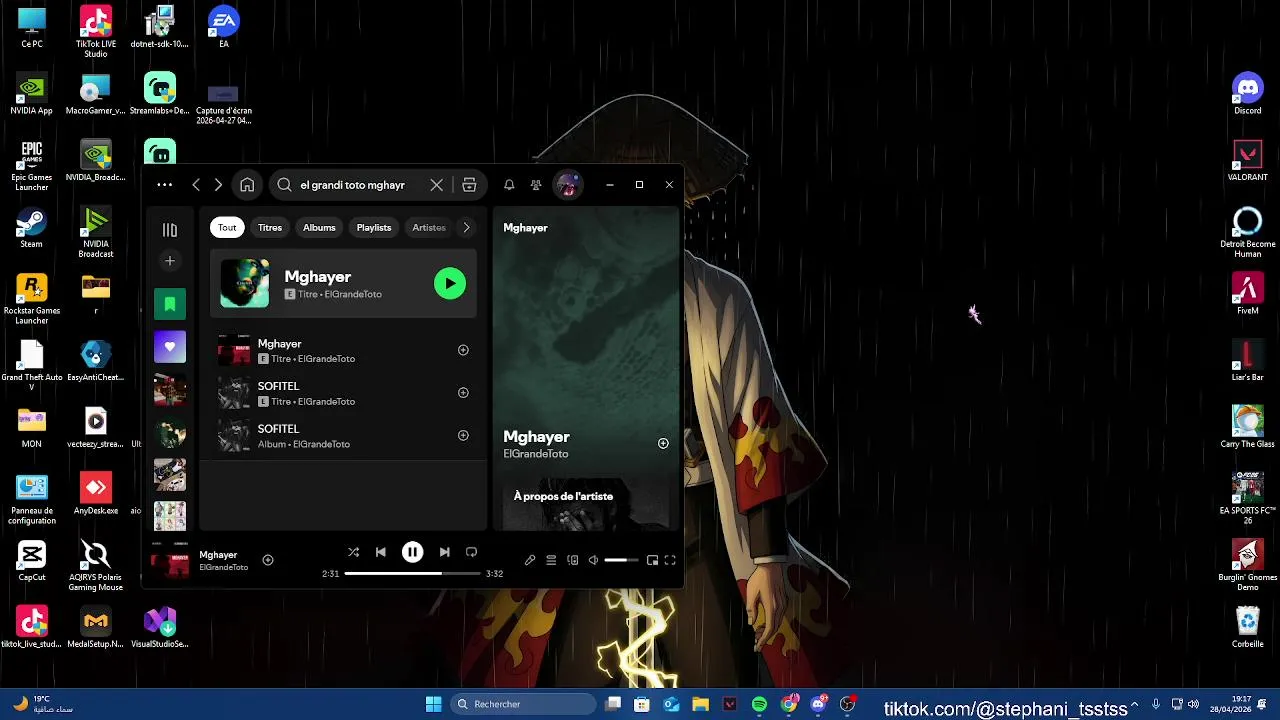
Task: Open Connect to a device
Action: click(573, 561)
